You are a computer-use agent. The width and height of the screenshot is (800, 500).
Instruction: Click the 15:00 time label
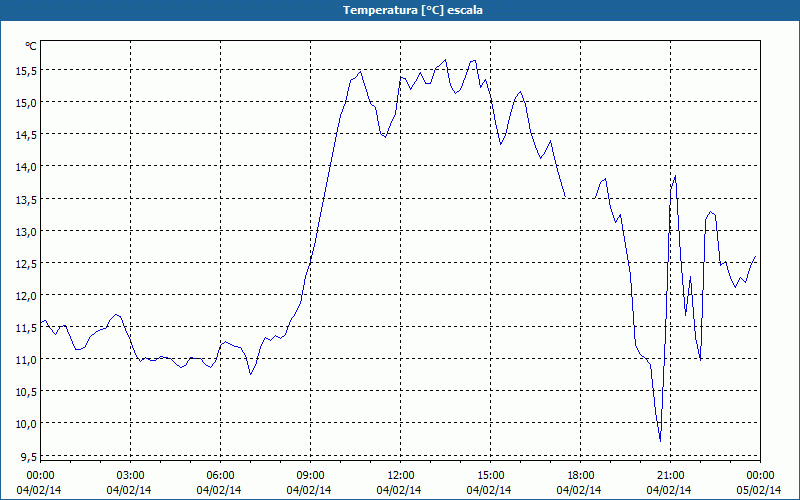(x=490, y=476)
